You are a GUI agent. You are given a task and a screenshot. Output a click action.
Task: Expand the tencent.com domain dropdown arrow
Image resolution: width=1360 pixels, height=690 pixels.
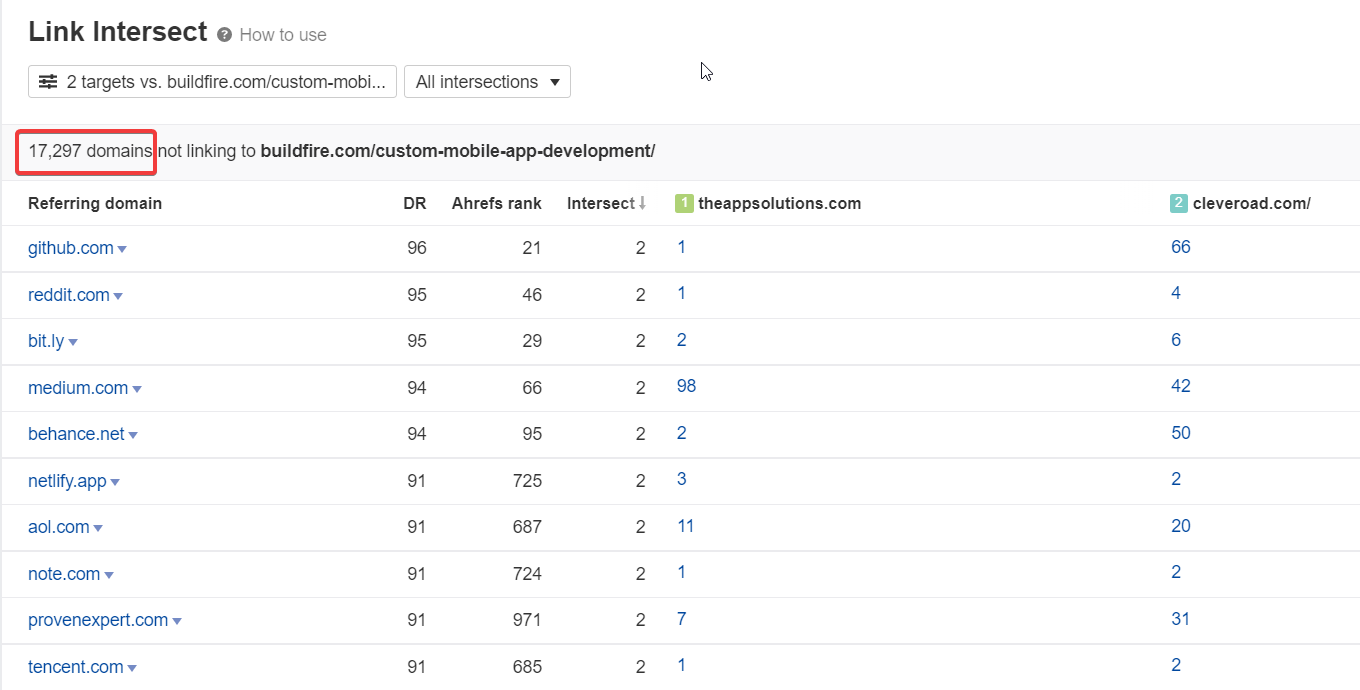132,669
